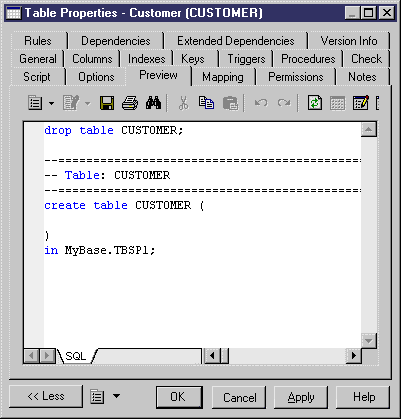This screenshot has height=419, width=401.
Task: Click the green Refresh preview icon
Action: coord(315,103)
